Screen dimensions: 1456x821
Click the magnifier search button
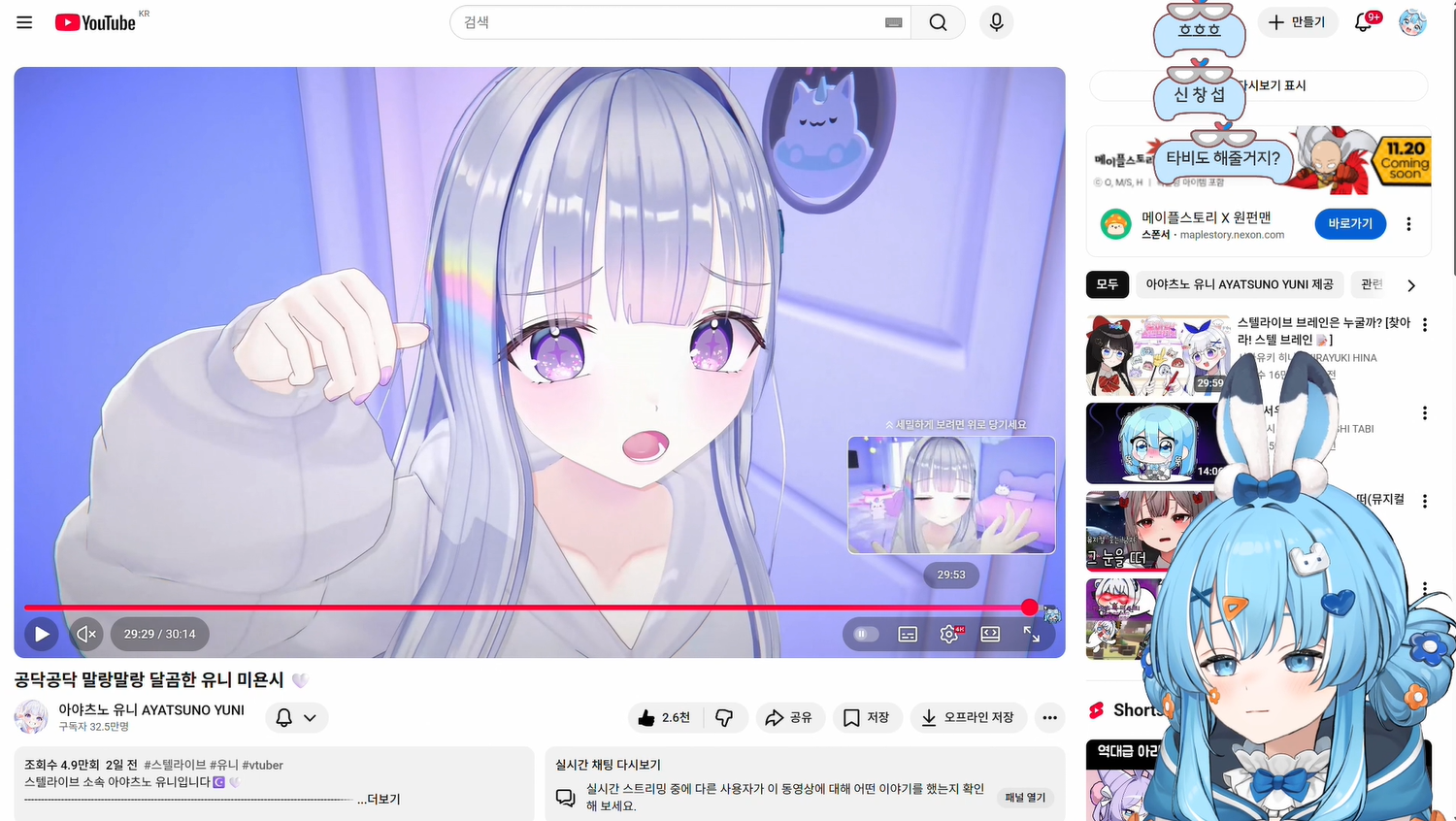point(938,22)
